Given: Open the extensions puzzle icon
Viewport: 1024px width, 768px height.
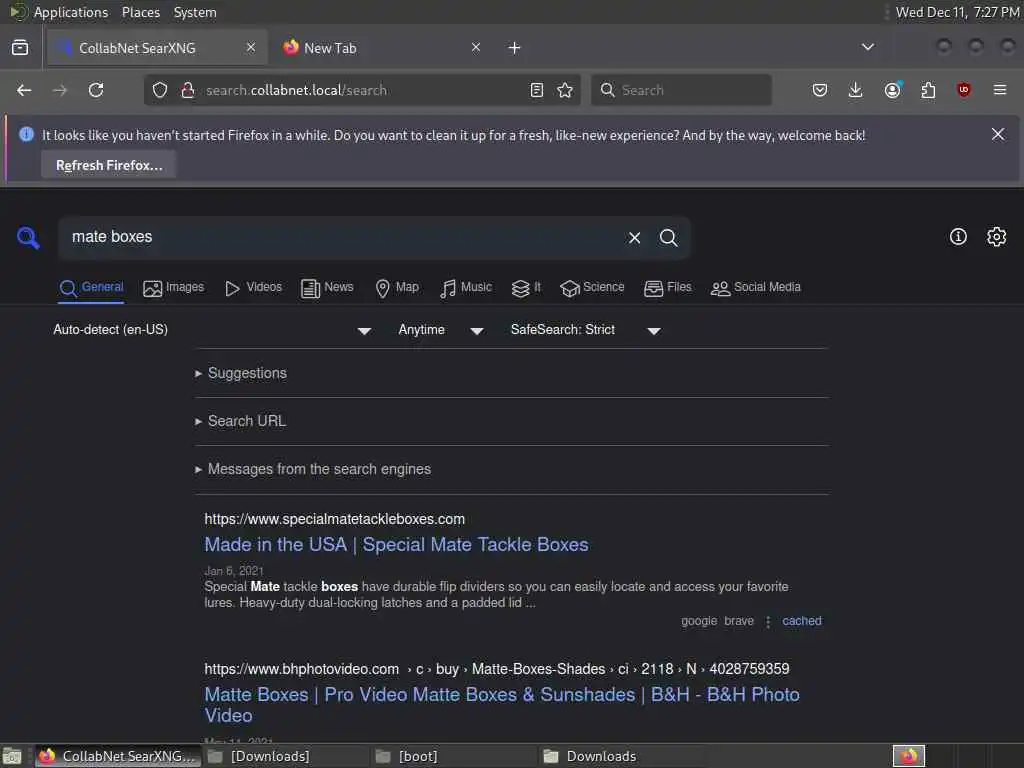Looking at the screenshot, I should 928,90.
